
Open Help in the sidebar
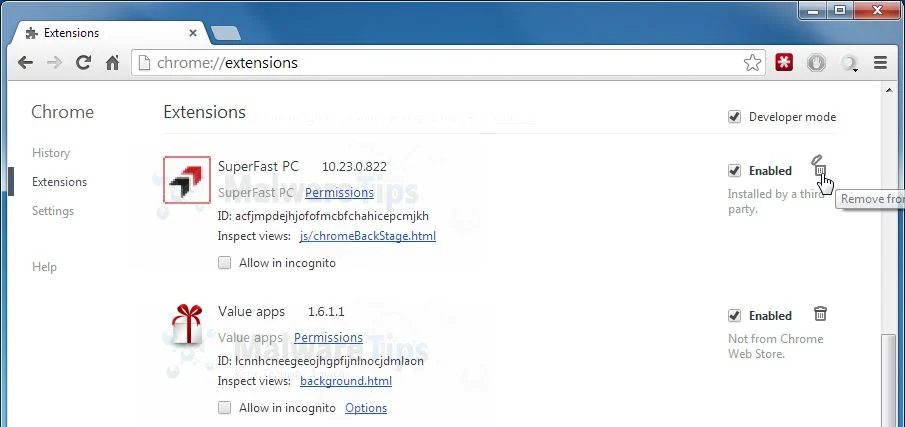point(44,267)
